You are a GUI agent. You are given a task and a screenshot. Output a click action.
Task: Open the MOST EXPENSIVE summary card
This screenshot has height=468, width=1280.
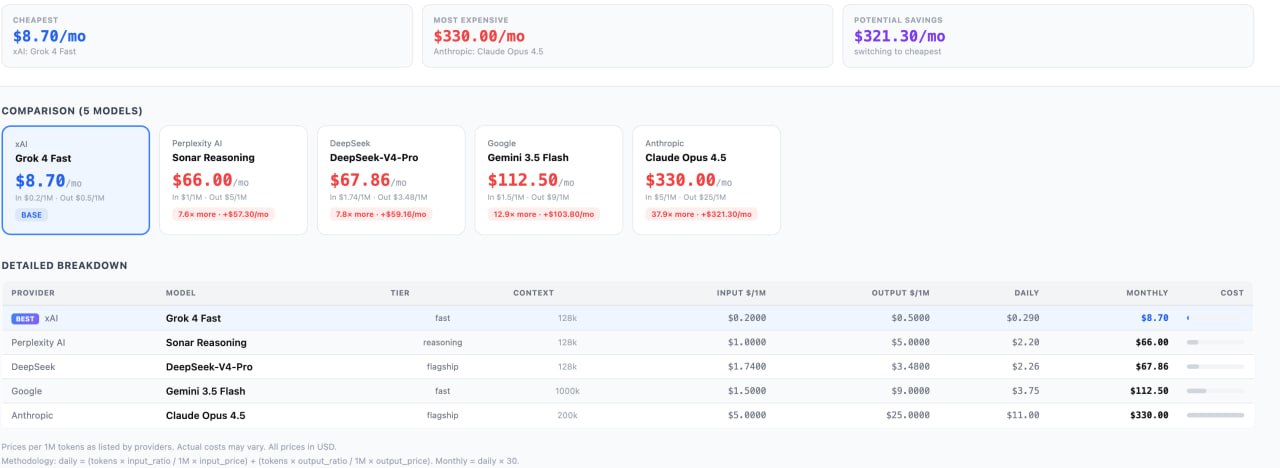click(627, 36)
